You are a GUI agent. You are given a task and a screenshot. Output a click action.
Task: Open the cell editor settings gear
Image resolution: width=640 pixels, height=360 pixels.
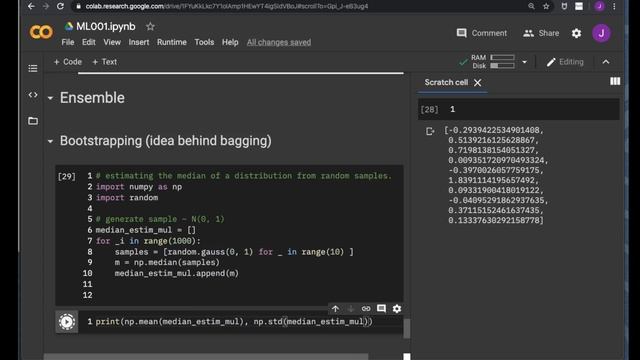(397, 309)
